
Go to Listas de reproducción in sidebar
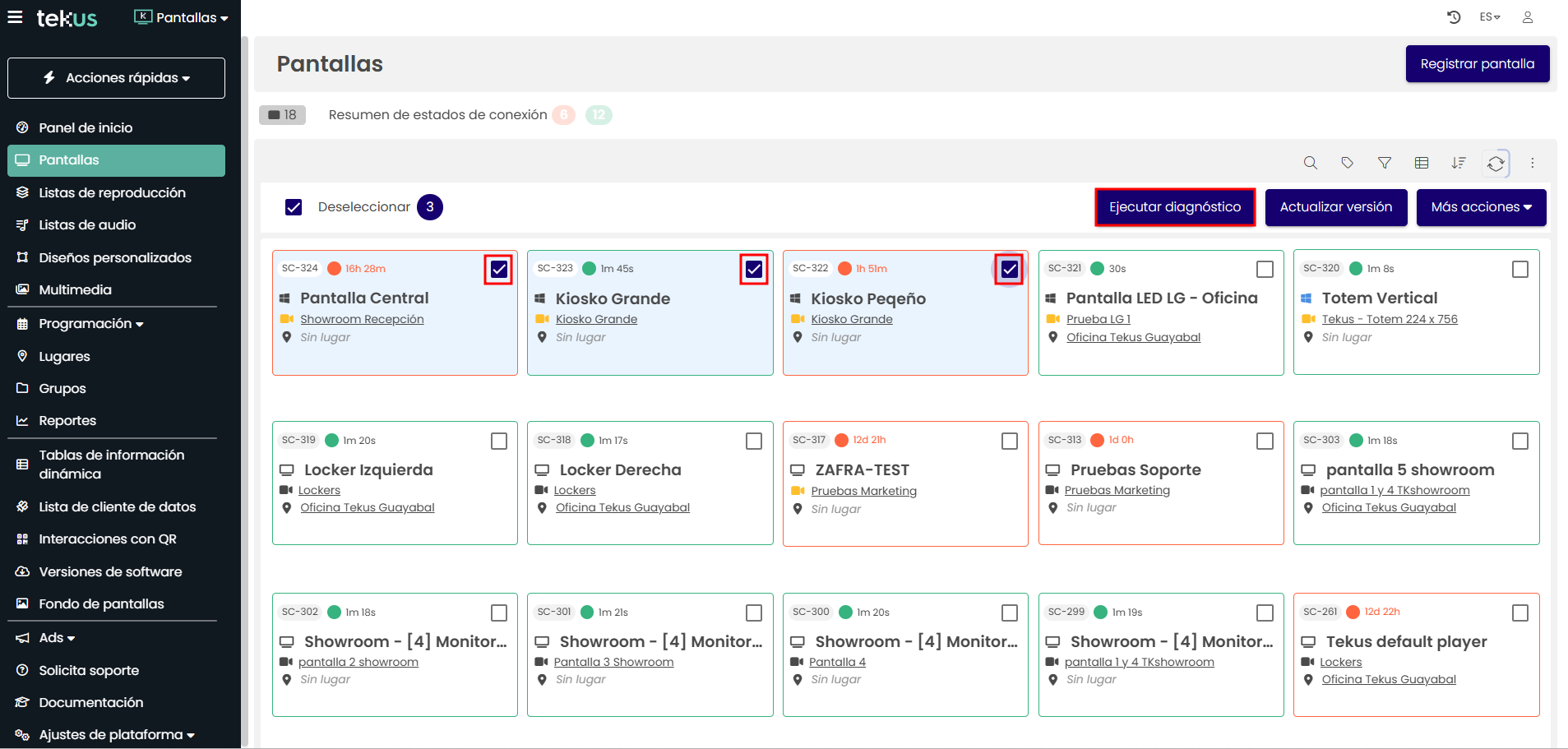click(112, 192)
